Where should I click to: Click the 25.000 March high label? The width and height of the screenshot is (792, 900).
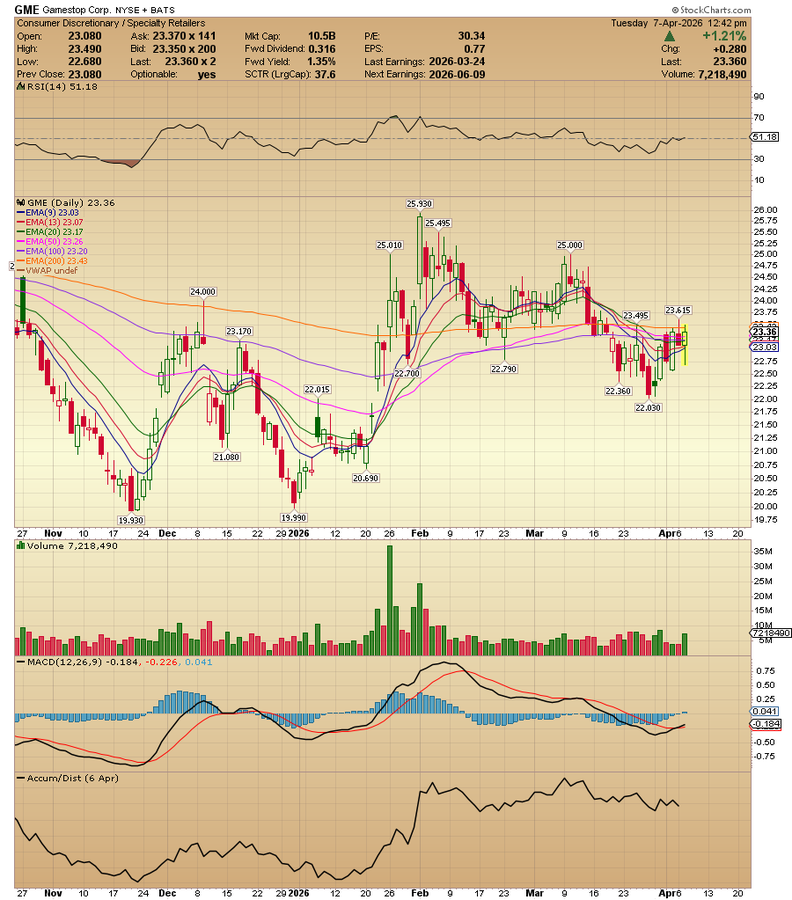[570, 245]
